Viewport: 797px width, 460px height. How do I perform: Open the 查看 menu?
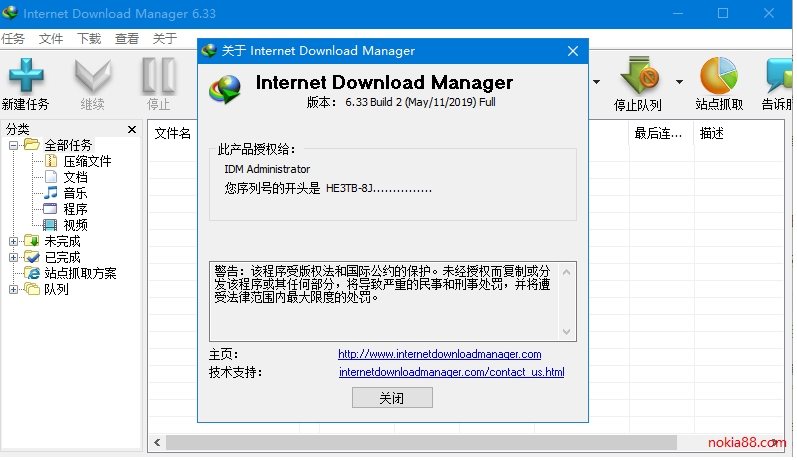127,39
